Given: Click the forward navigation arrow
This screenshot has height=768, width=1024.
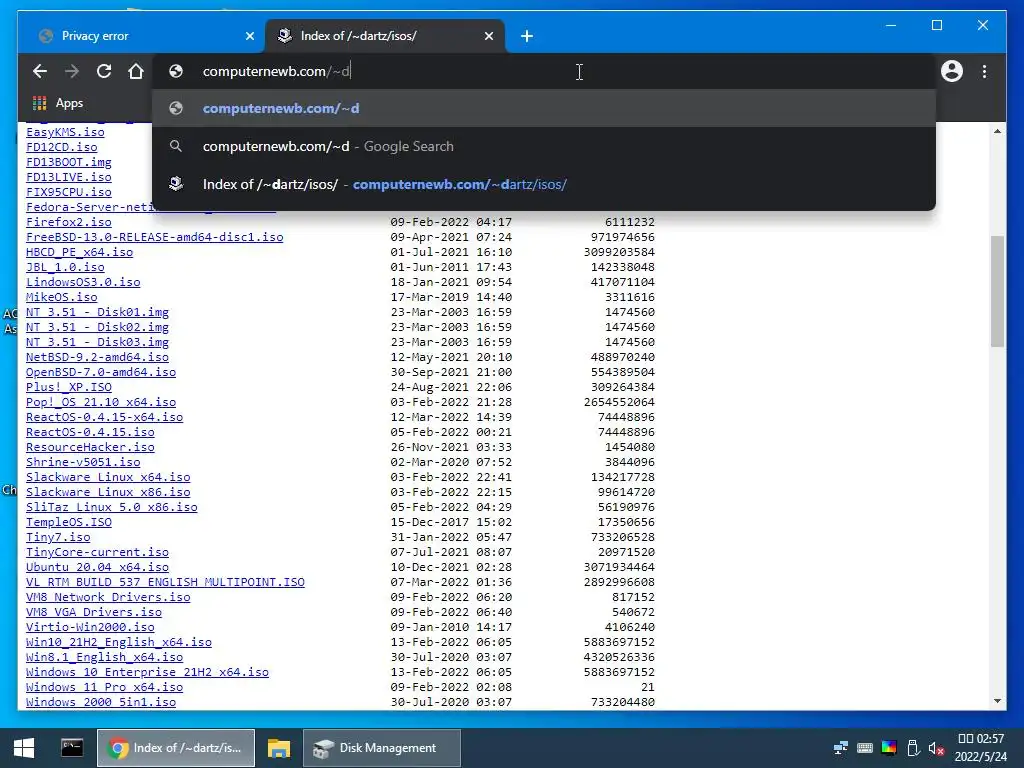Looking at the screenshot, I should 72,71.
